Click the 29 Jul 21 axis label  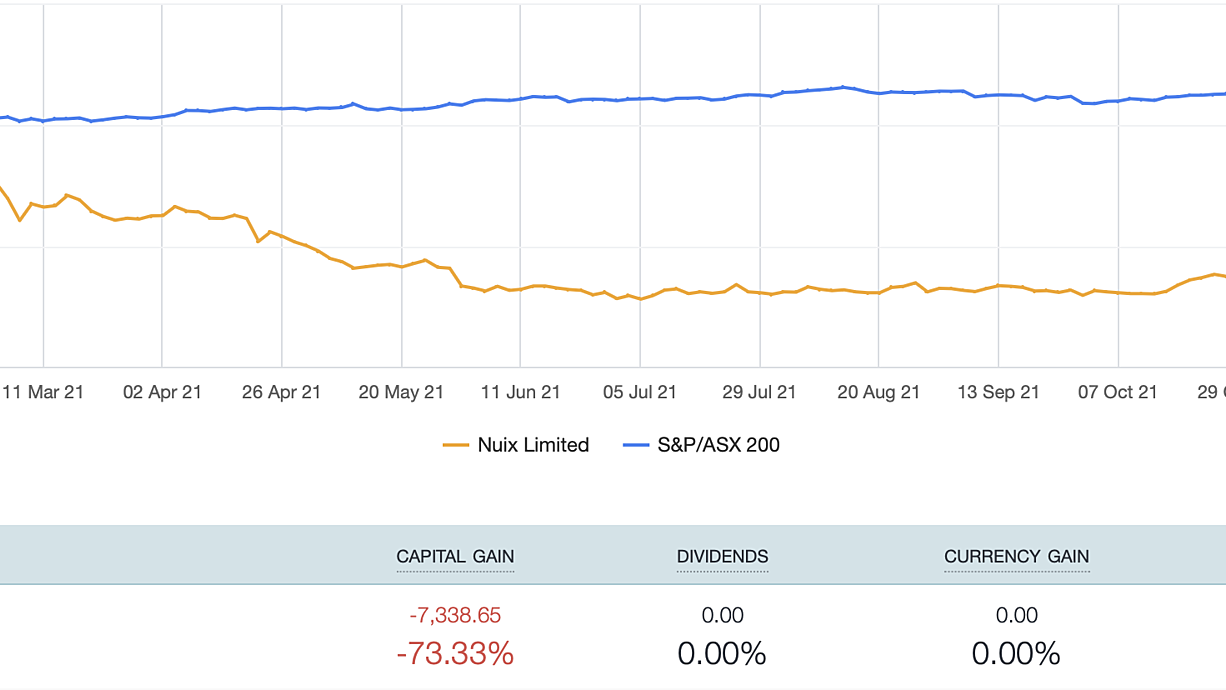759,392
